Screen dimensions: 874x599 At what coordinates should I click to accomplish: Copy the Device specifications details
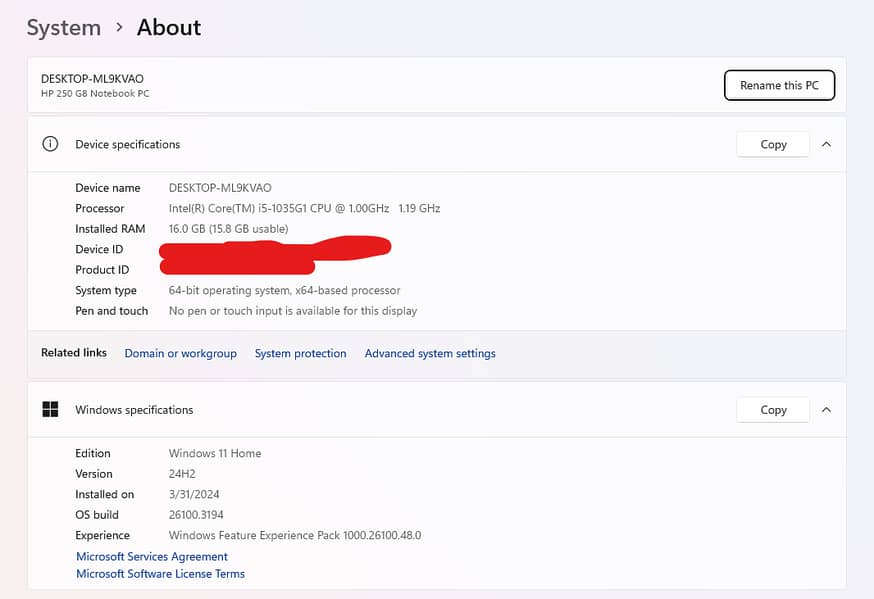click(x=773, y=144)
